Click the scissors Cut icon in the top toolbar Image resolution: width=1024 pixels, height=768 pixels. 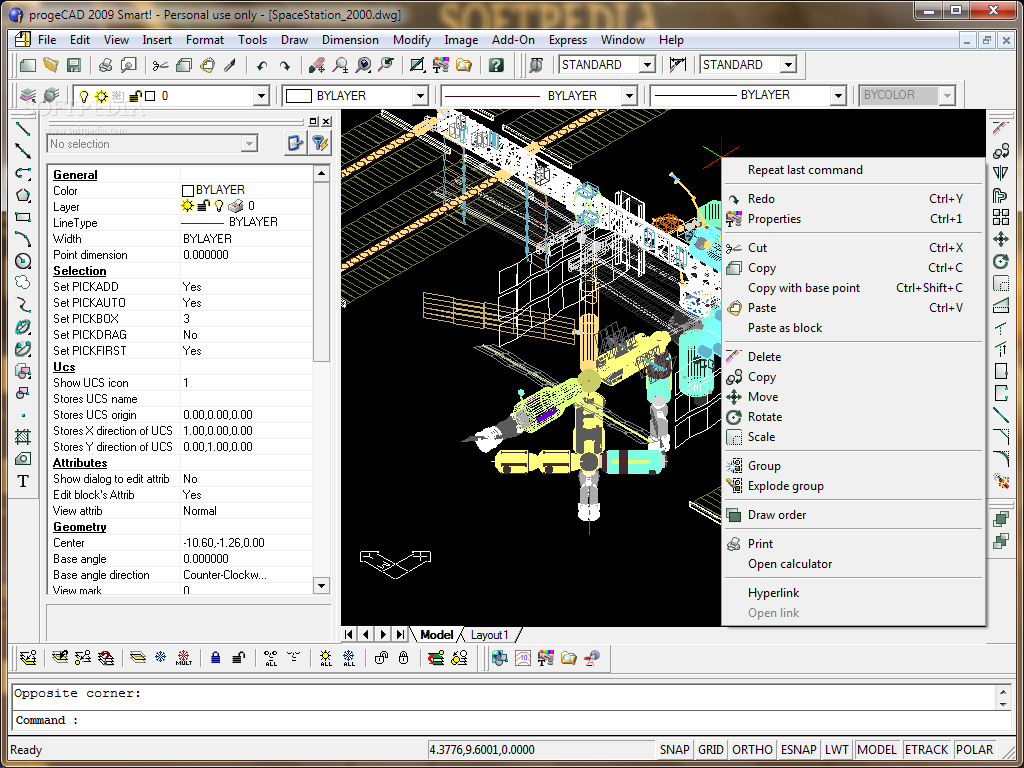click(x=160, y=65)
